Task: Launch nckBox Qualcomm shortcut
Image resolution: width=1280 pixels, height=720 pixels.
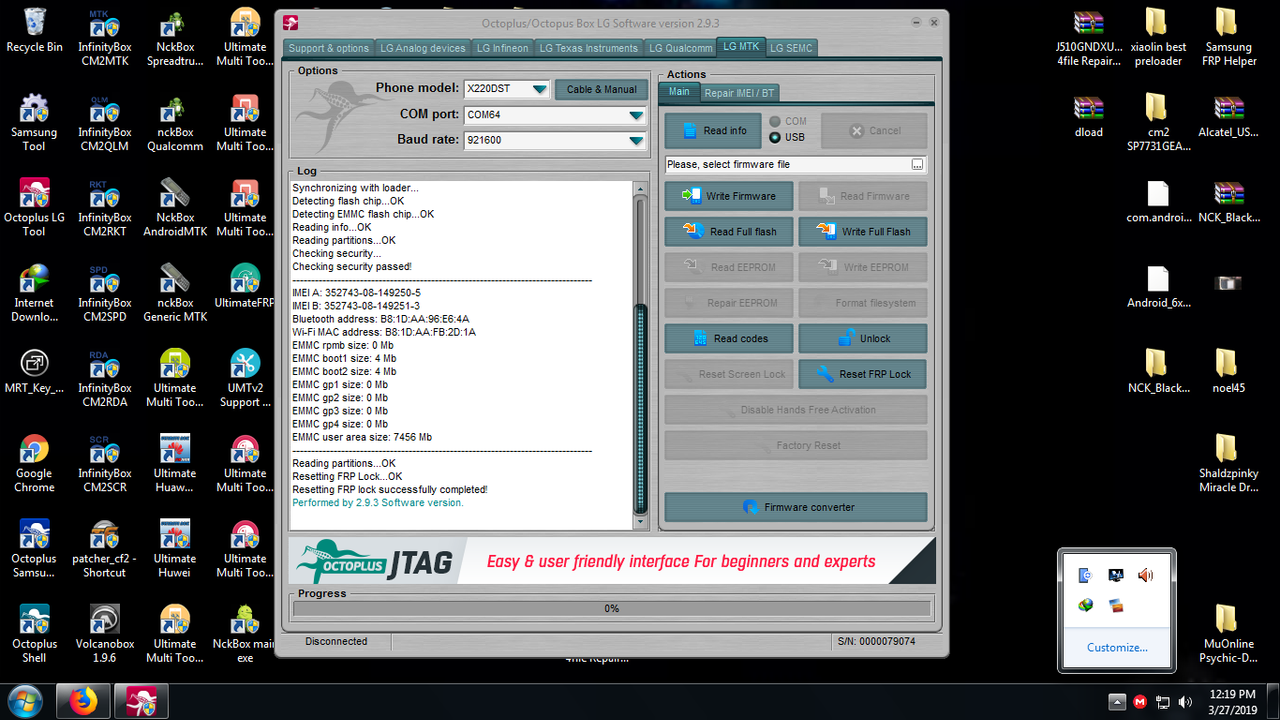Action: coord(175,124)
